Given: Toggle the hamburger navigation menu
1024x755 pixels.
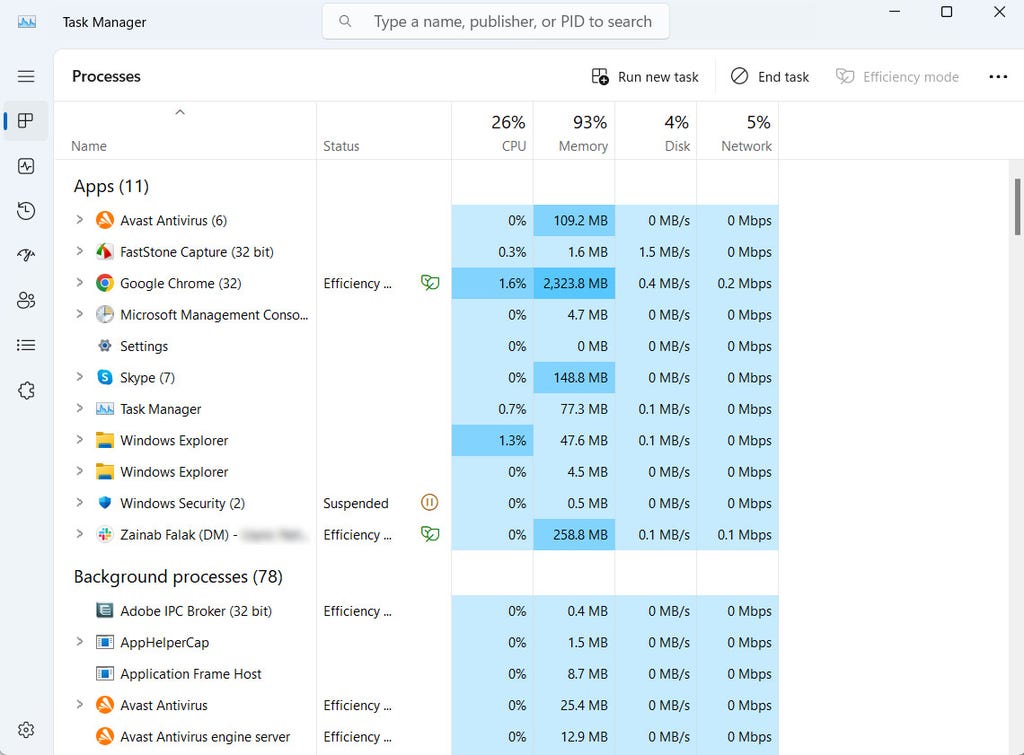Looking at the screenshot, I should click(27, 77).
